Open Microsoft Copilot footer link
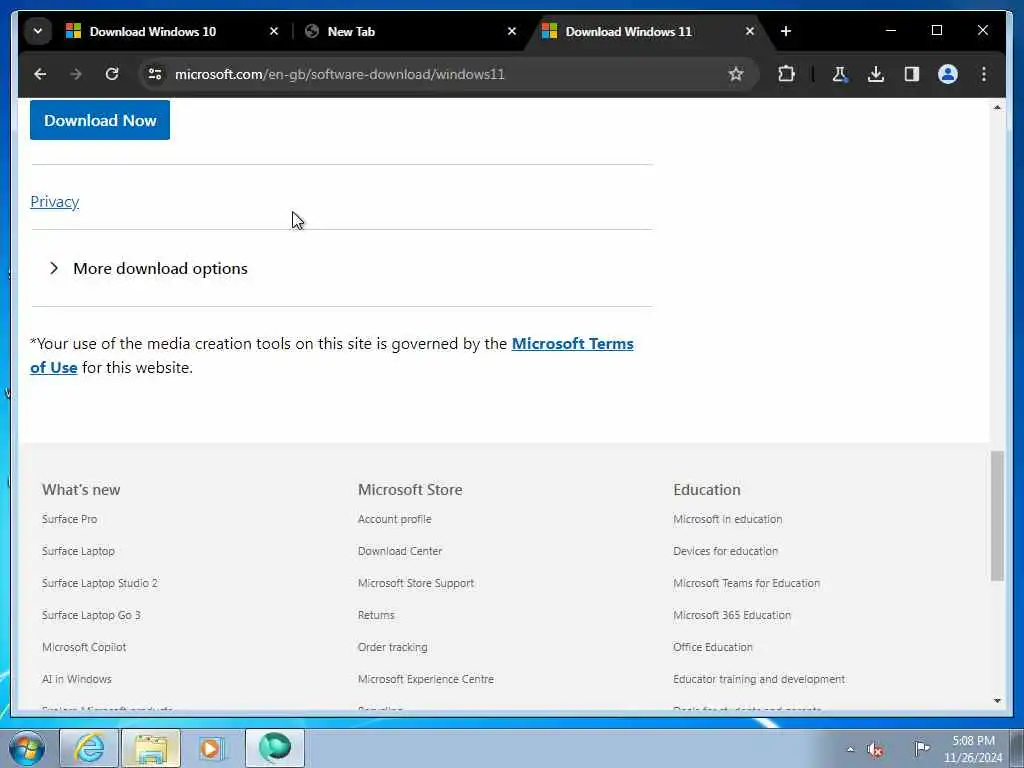 (x=84, y=647)
